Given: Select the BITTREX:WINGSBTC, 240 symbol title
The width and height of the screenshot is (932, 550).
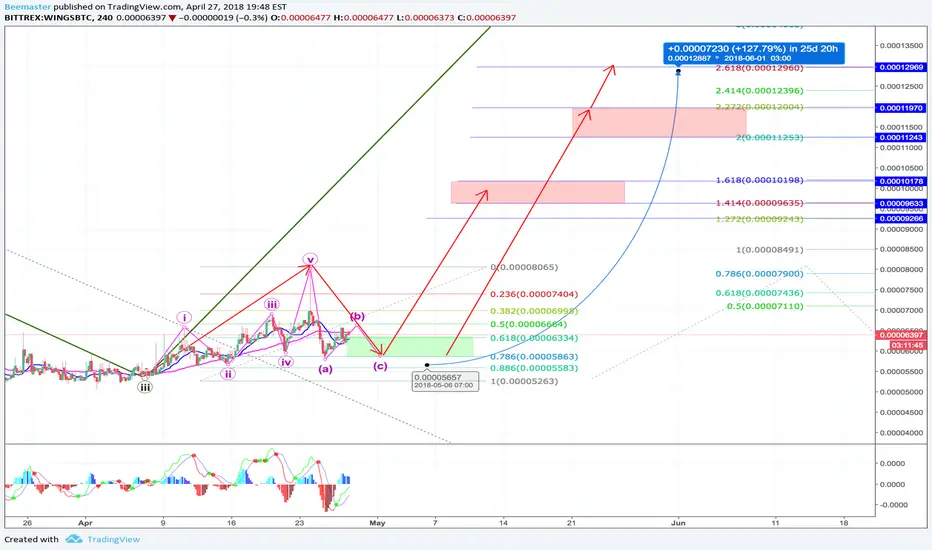Looking at the screenshot, I should (x=59, y=18).
